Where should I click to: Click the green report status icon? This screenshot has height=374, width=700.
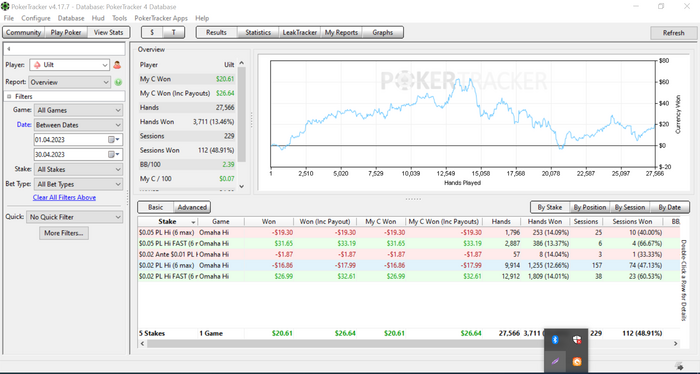point(118,82)
